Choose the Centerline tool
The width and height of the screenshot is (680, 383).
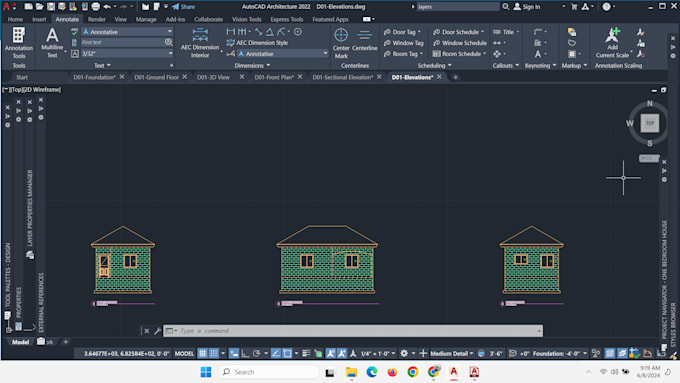tap(364, 40)
